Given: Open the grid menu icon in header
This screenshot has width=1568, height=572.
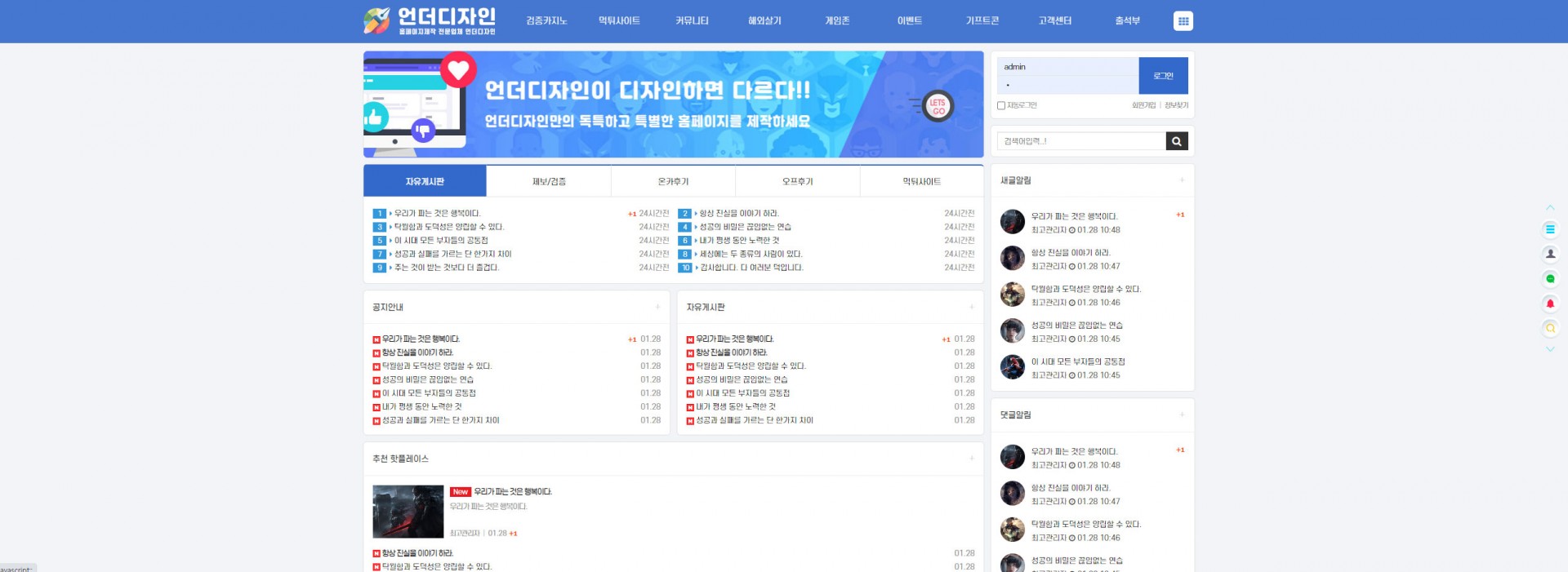Looking at the screenshot, I should click(x=1183, y=21).
